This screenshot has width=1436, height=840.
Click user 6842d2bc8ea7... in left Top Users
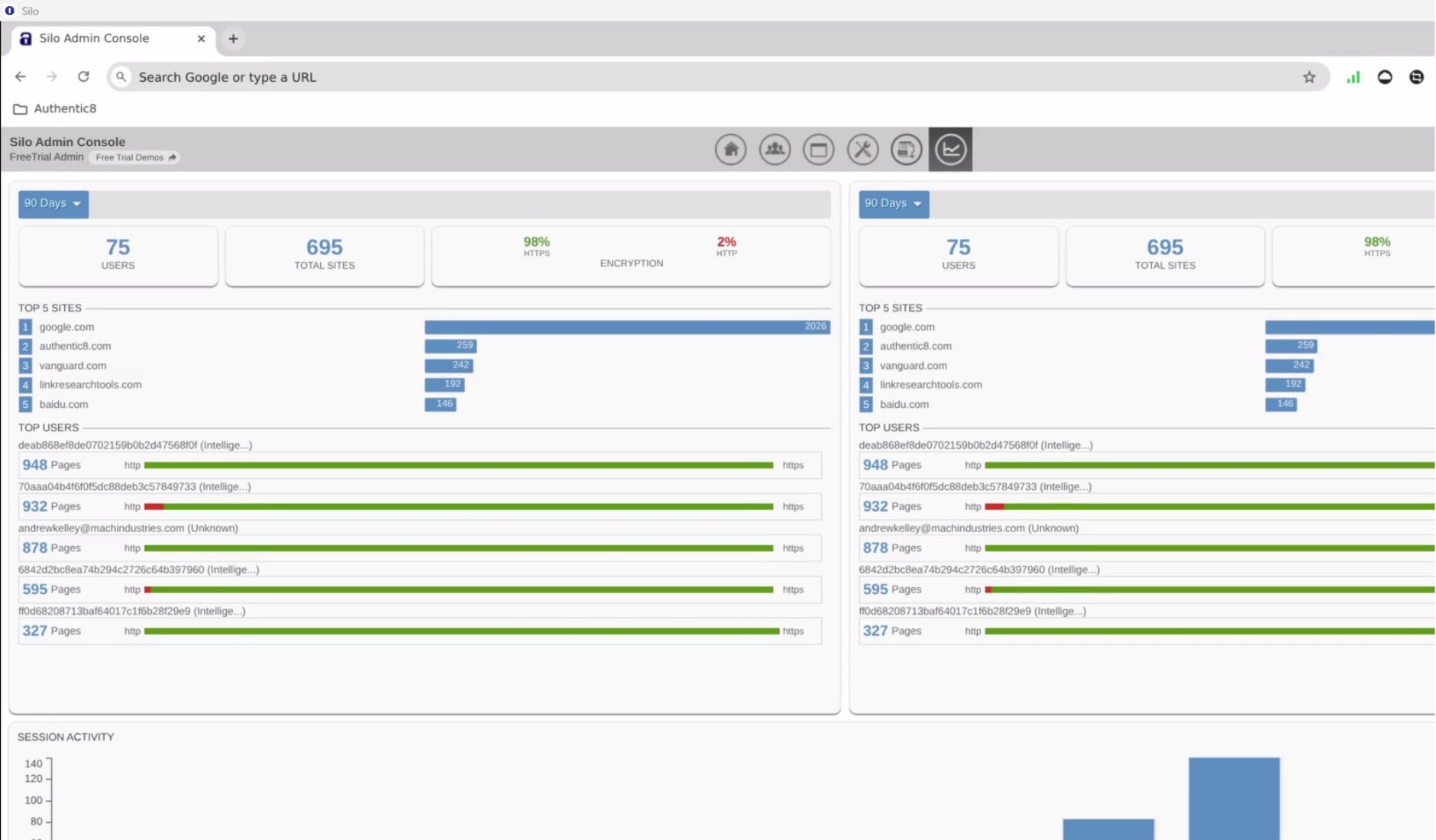(x=139, y=570)
